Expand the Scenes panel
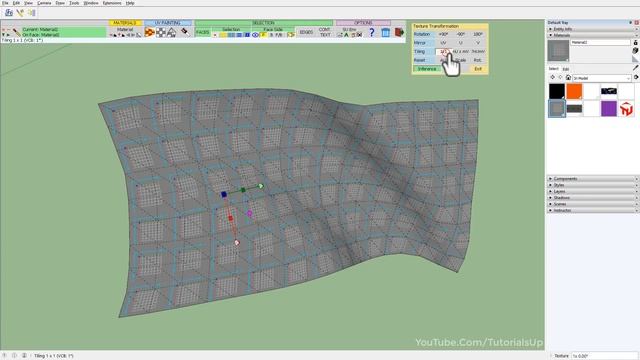The image size is (640, 360). pyautogui.click(x=593, y=204)
